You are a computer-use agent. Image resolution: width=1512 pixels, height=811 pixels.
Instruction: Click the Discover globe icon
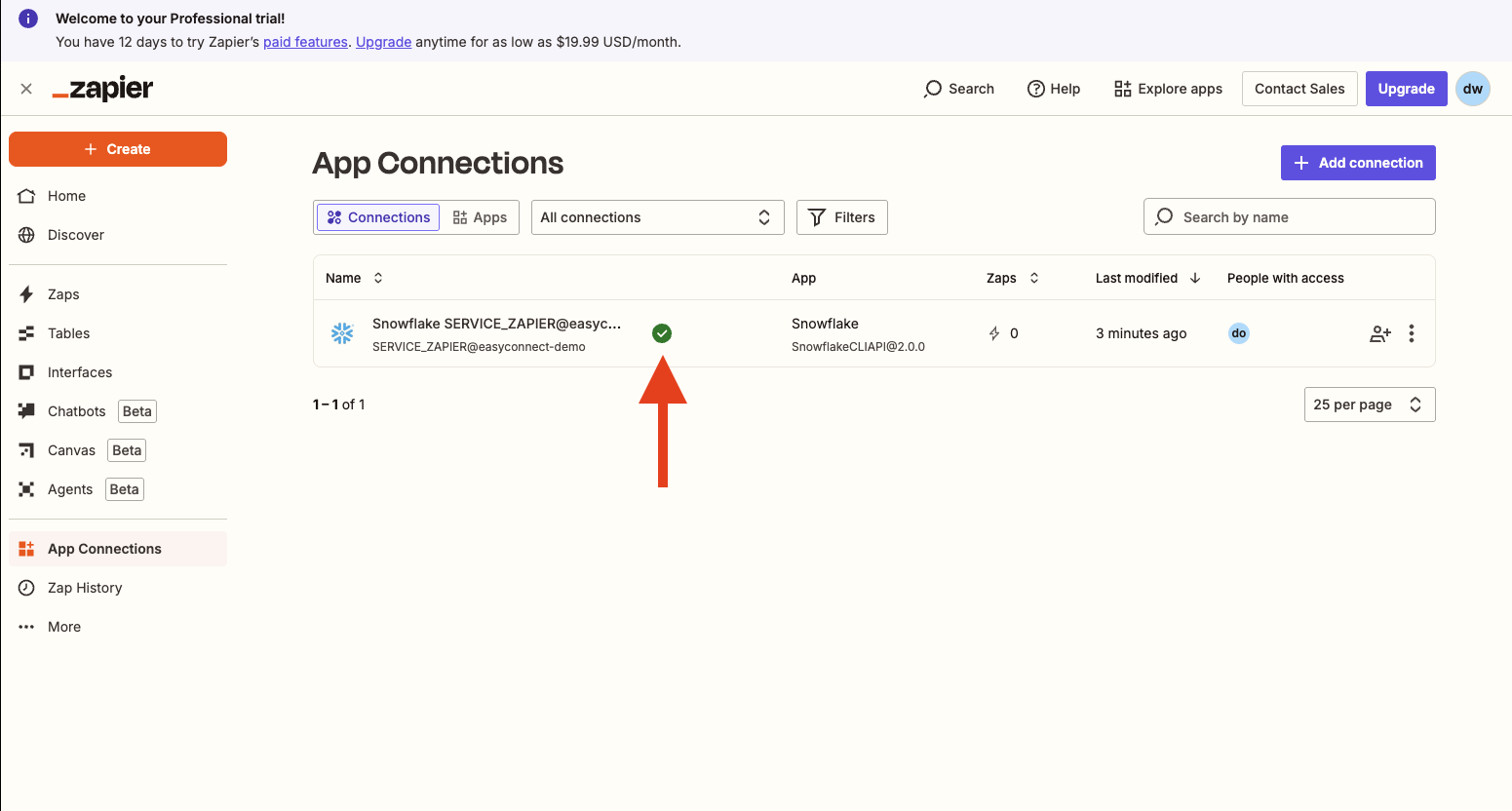click(26, 235)
